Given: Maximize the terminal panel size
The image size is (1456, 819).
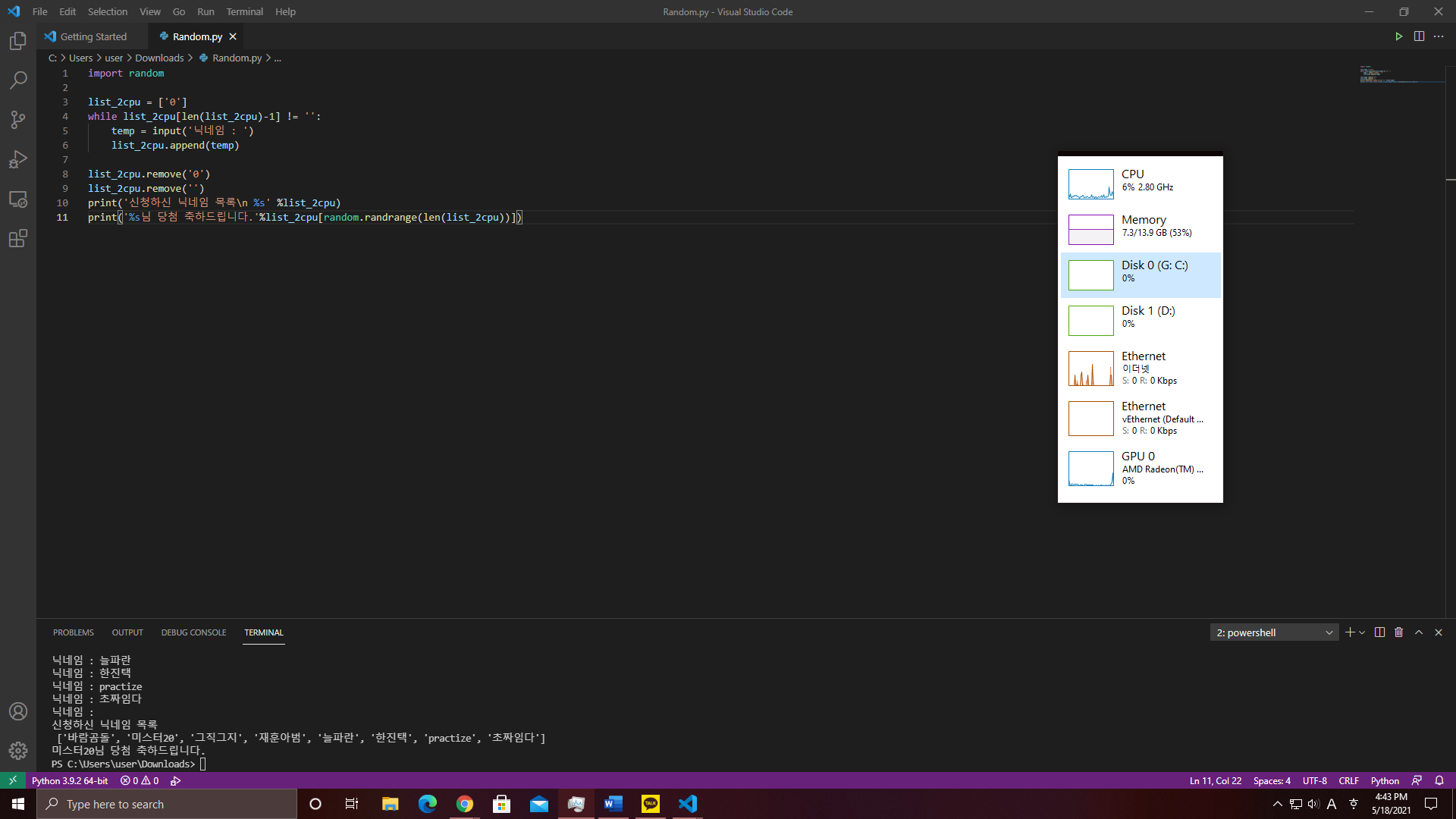Looking at the screenshot, I should [1419, 632].
